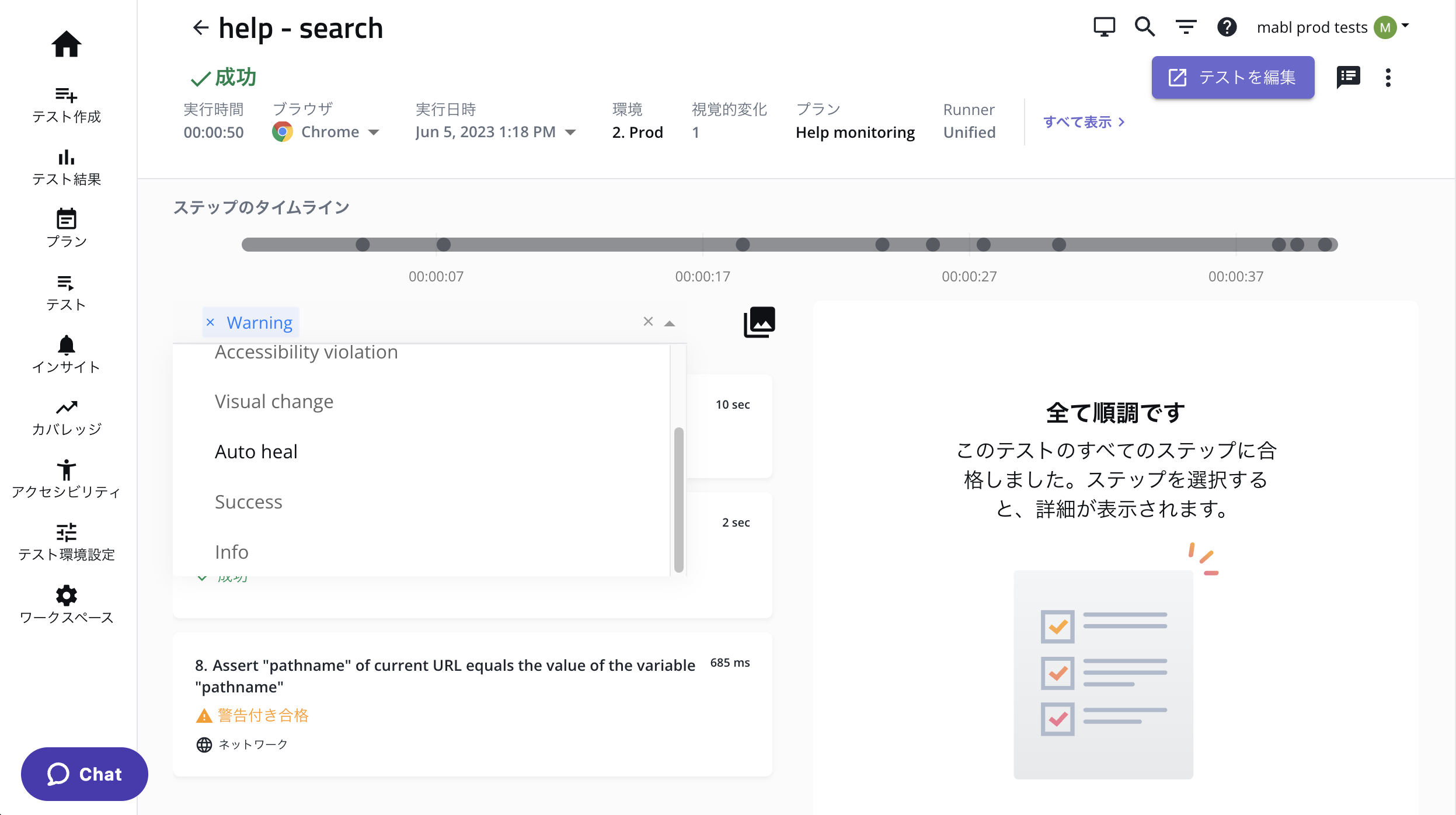Click the テストを編集 button

[1232, 77]
